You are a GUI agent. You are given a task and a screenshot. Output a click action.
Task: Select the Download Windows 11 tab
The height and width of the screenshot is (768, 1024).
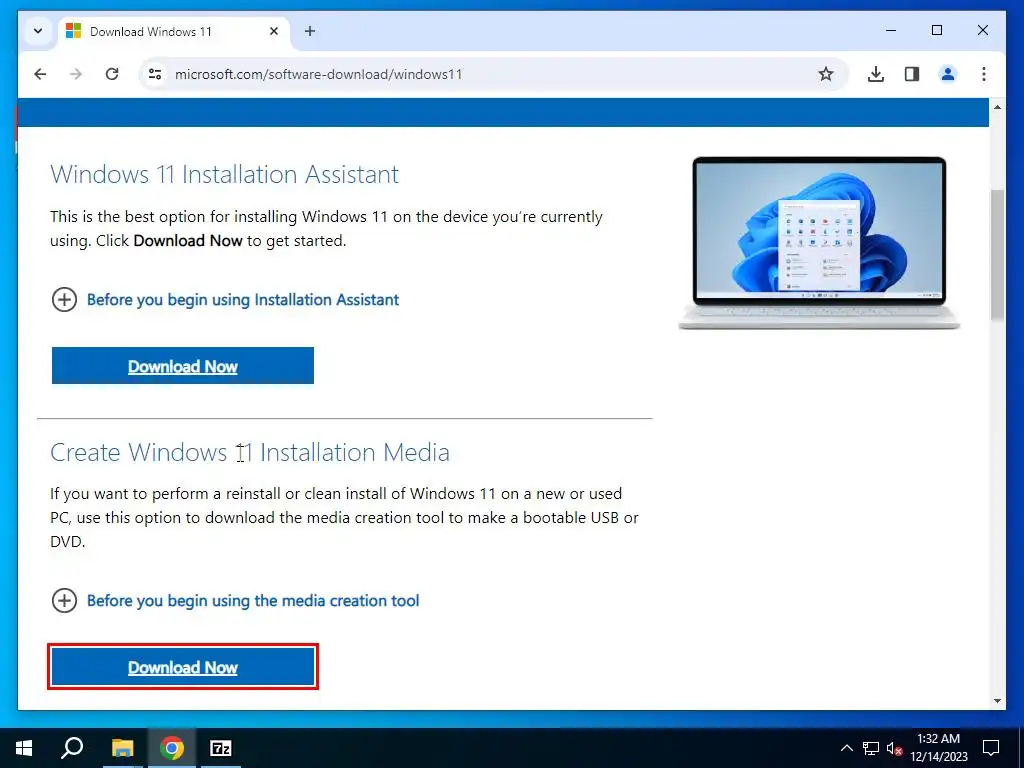pyautogui.click(x=173, y=31)
